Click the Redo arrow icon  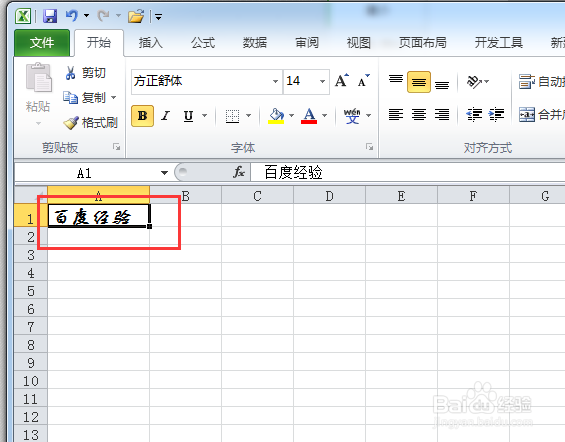pyautogui.click(x=103, y=15)
